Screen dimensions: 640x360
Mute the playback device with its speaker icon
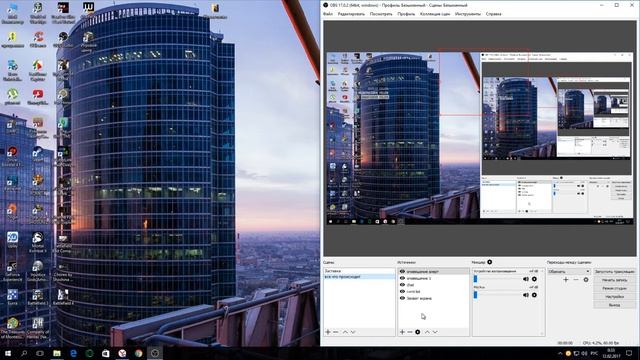pos(526,279)
